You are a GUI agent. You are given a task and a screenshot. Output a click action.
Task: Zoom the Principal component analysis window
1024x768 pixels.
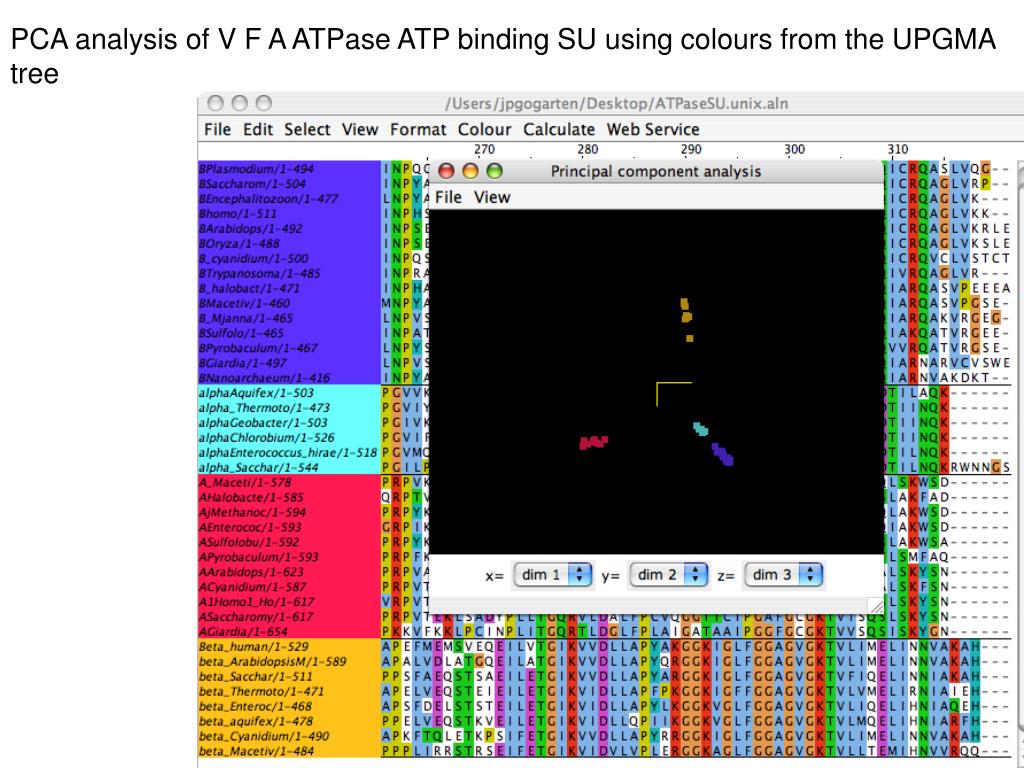click(x=494, y=171)
